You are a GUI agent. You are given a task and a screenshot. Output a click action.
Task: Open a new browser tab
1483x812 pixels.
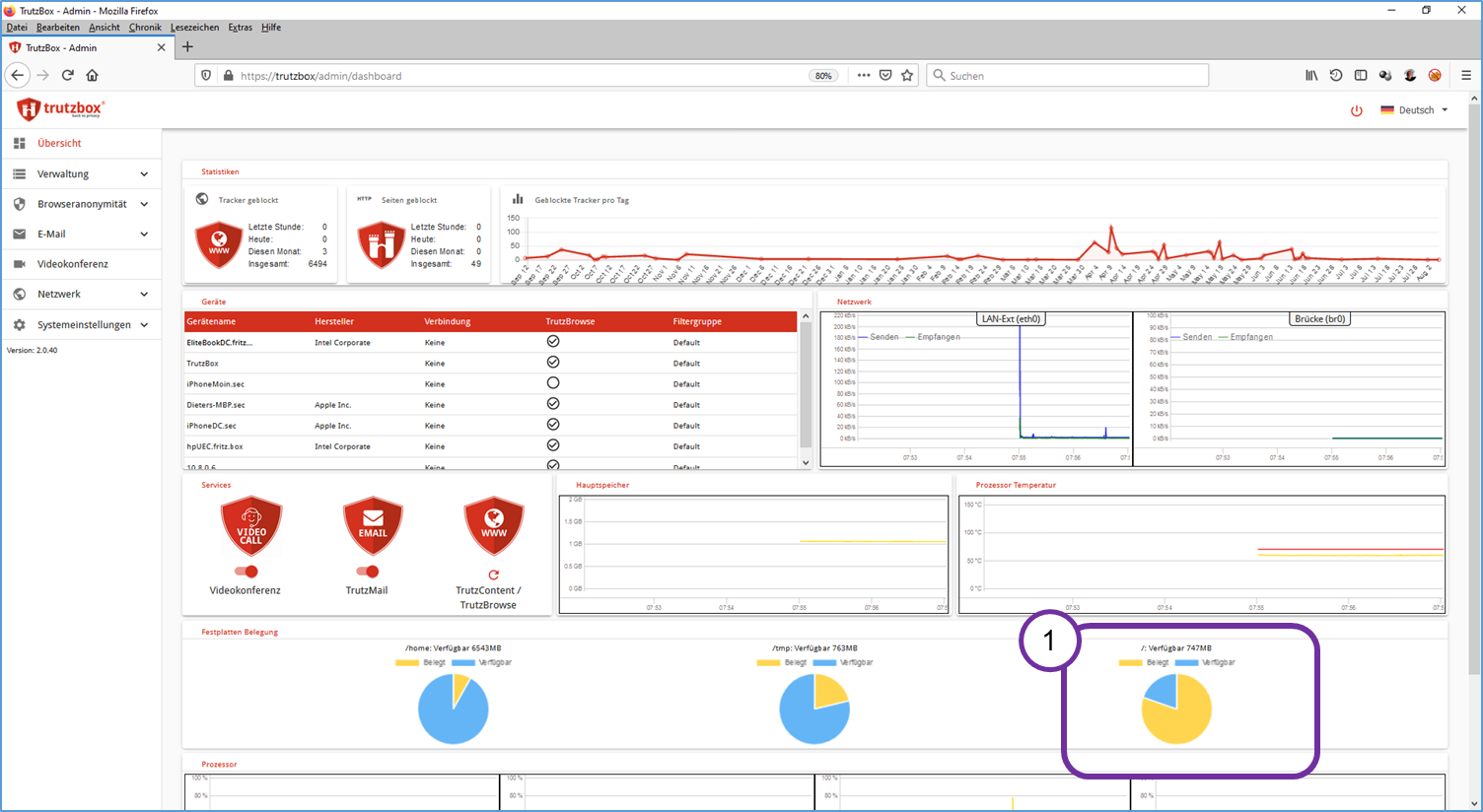pos(187,46)
